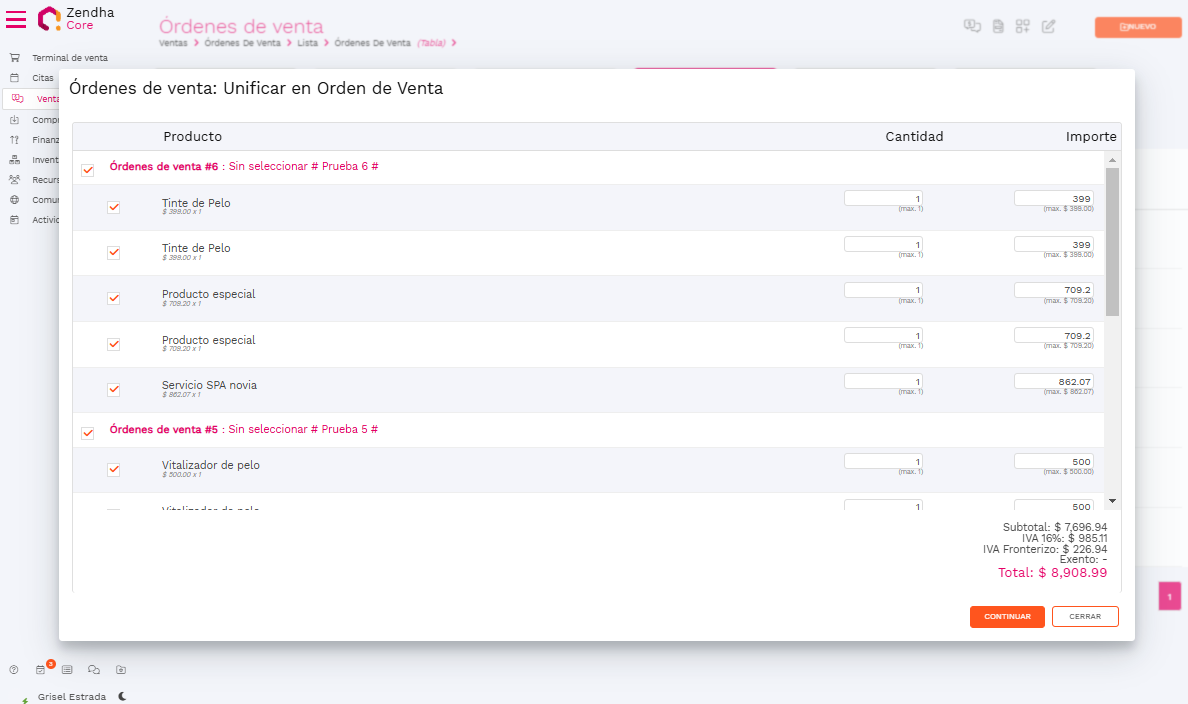This screenshot has height=704, width=1188.
Task: Click the folder icon in bottom bar
Action: click(121, 669)
